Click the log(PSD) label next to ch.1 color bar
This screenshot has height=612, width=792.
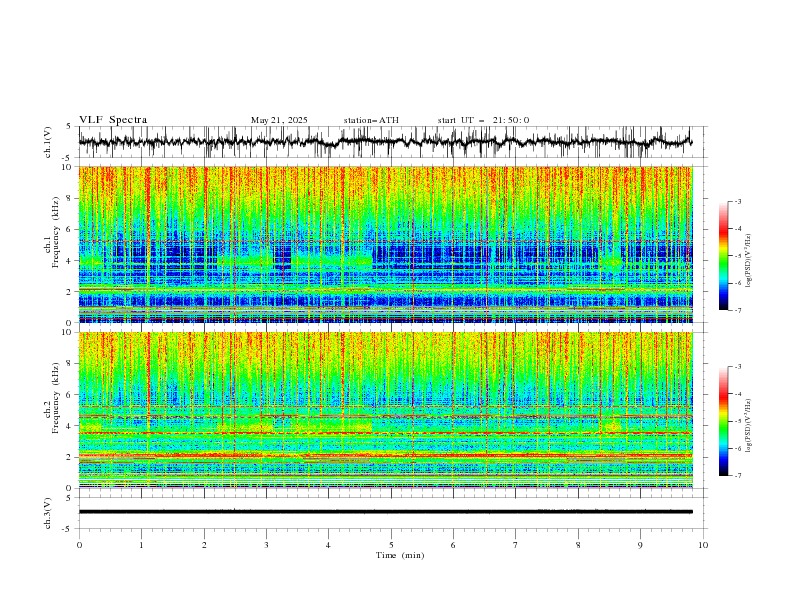[x=749, y=261]
